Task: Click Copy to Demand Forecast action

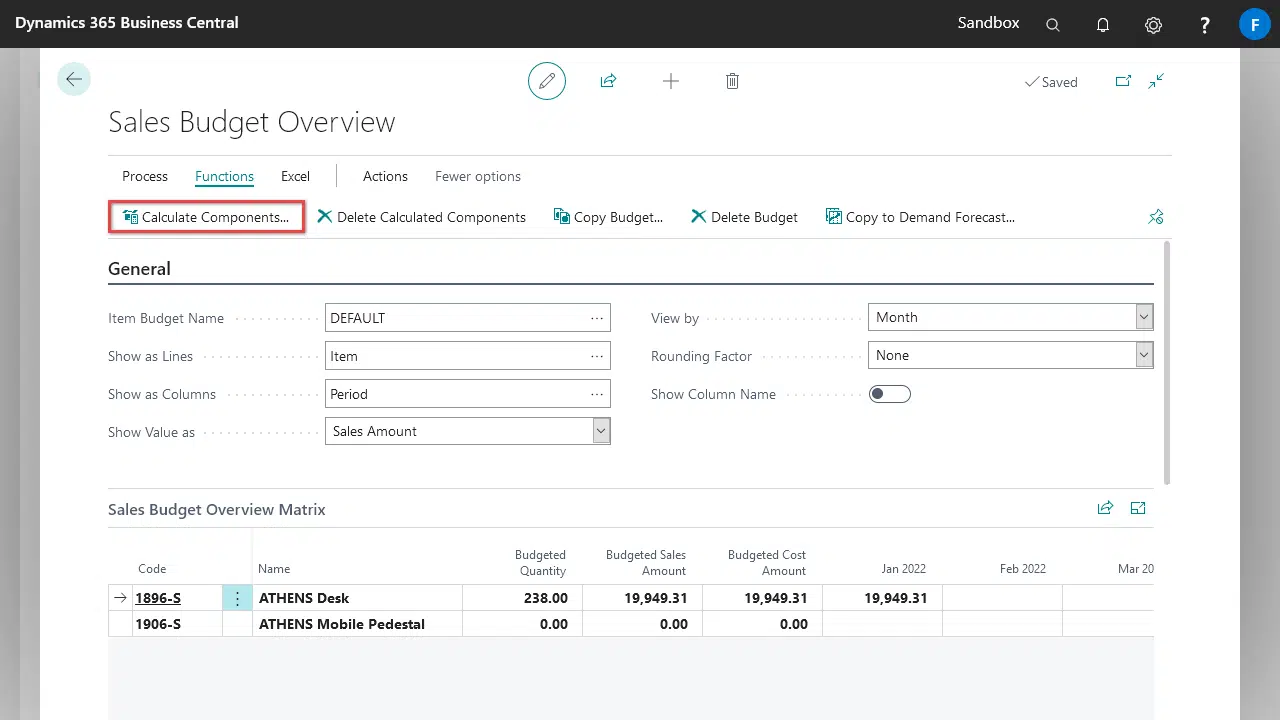Action: 920,217
